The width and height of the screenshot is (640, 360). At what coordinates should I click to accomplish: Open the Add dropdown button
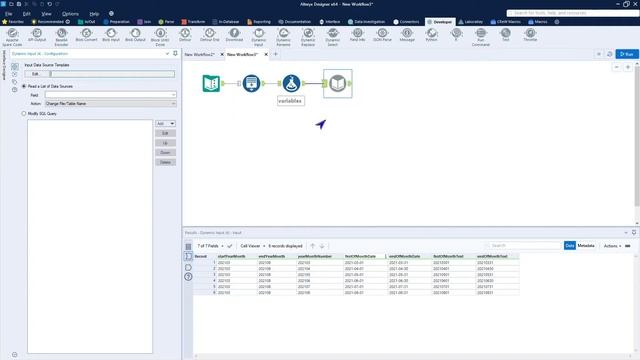point(165,123)
